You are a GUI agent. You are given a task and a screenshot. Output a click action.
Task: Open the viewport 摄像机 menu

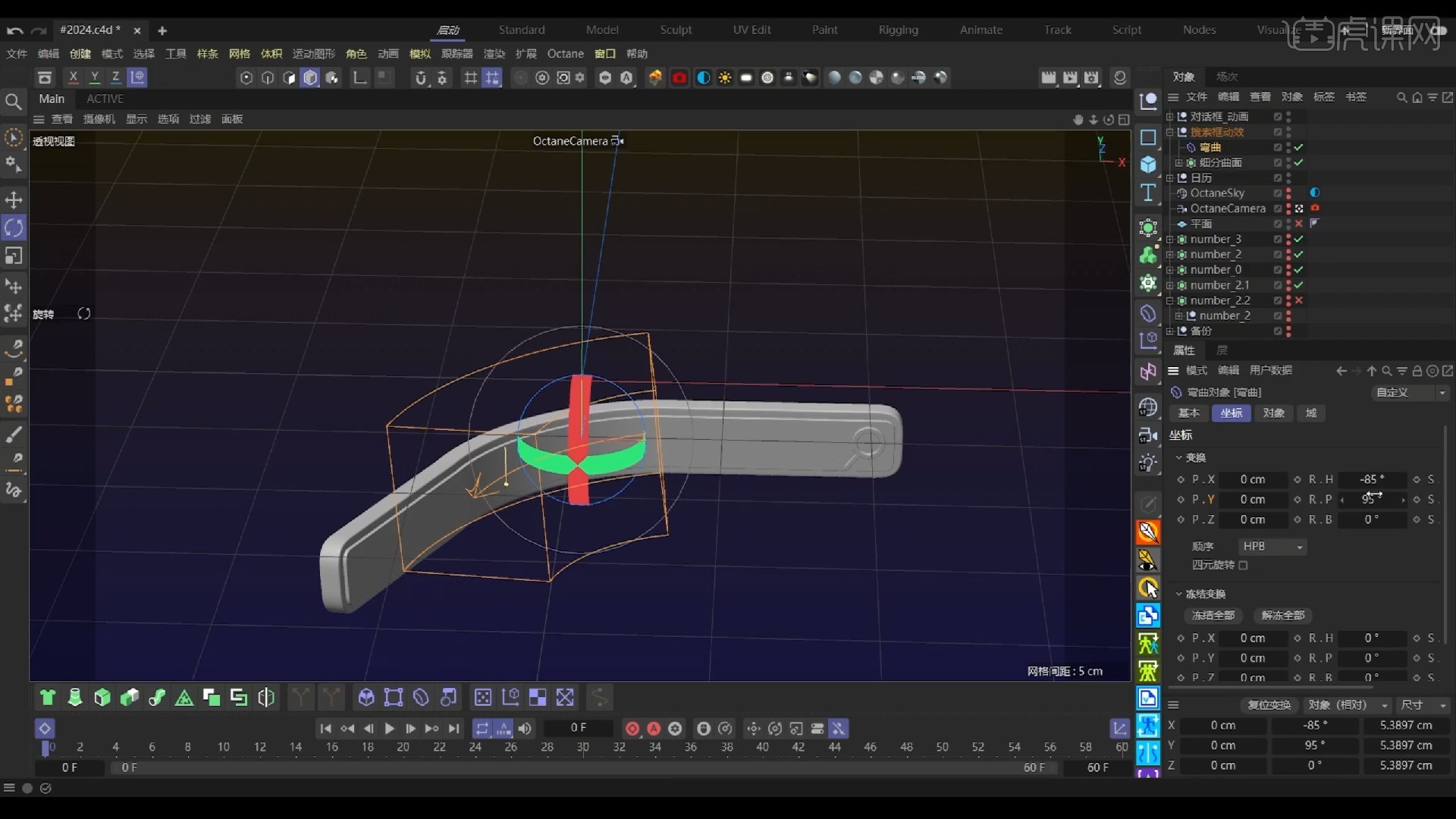[99, 120]
